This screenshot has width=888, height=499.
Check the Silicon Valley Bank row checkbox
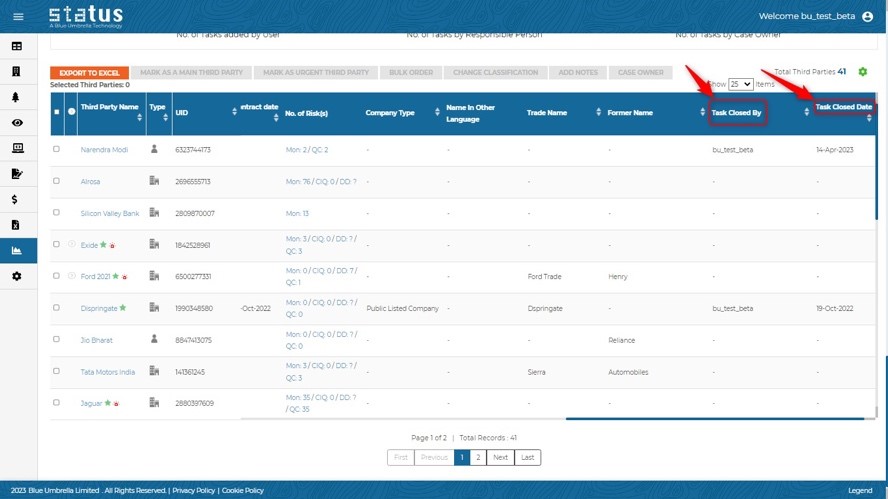(x=56, y=212)
